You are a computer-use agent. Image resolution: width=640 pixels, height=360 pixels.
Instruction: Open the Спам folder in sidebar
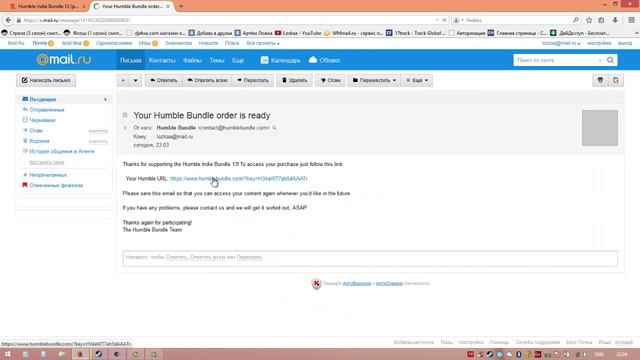(x=36, y=131)
